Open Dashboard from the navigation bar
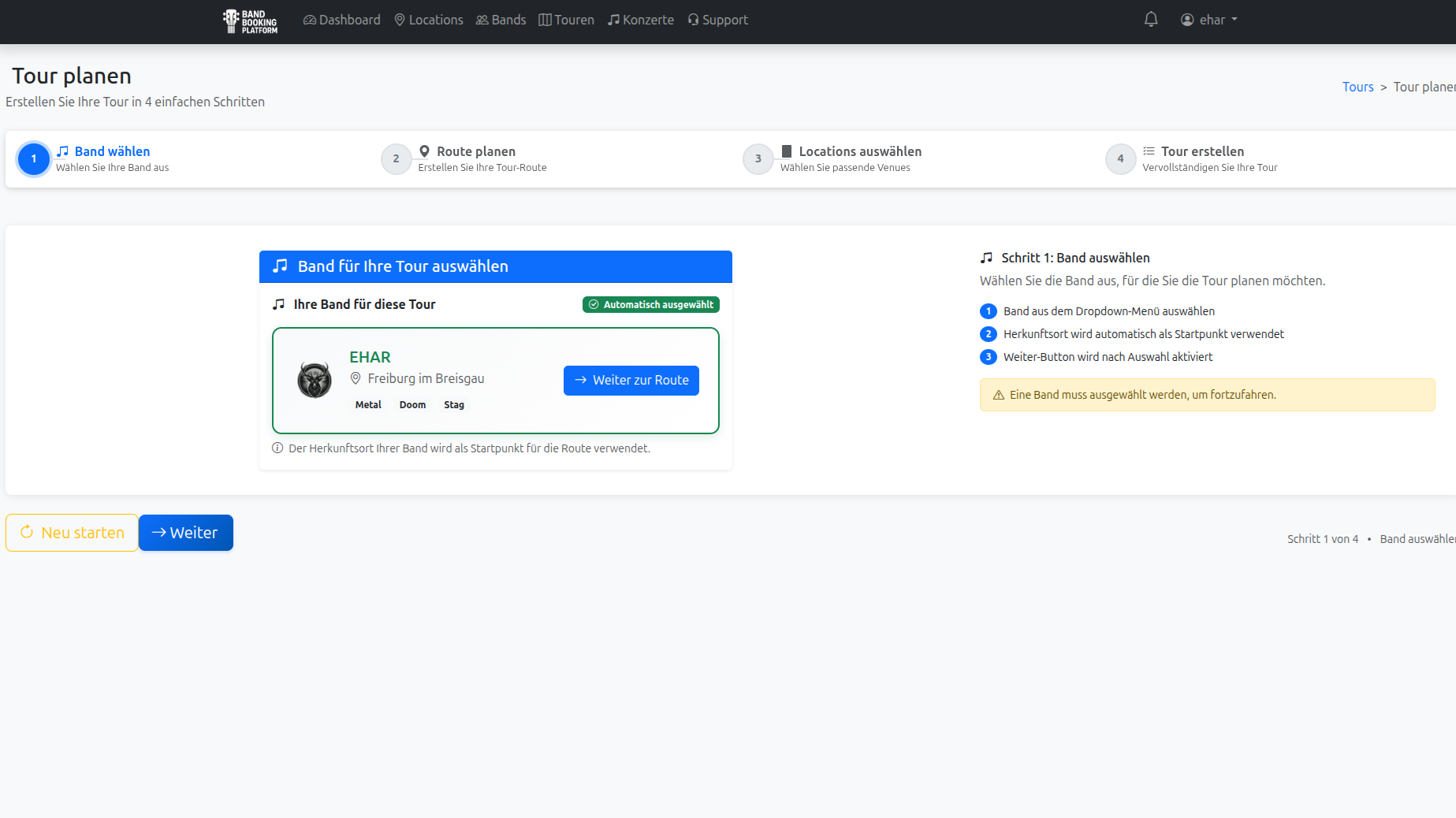 click(342, 20)
